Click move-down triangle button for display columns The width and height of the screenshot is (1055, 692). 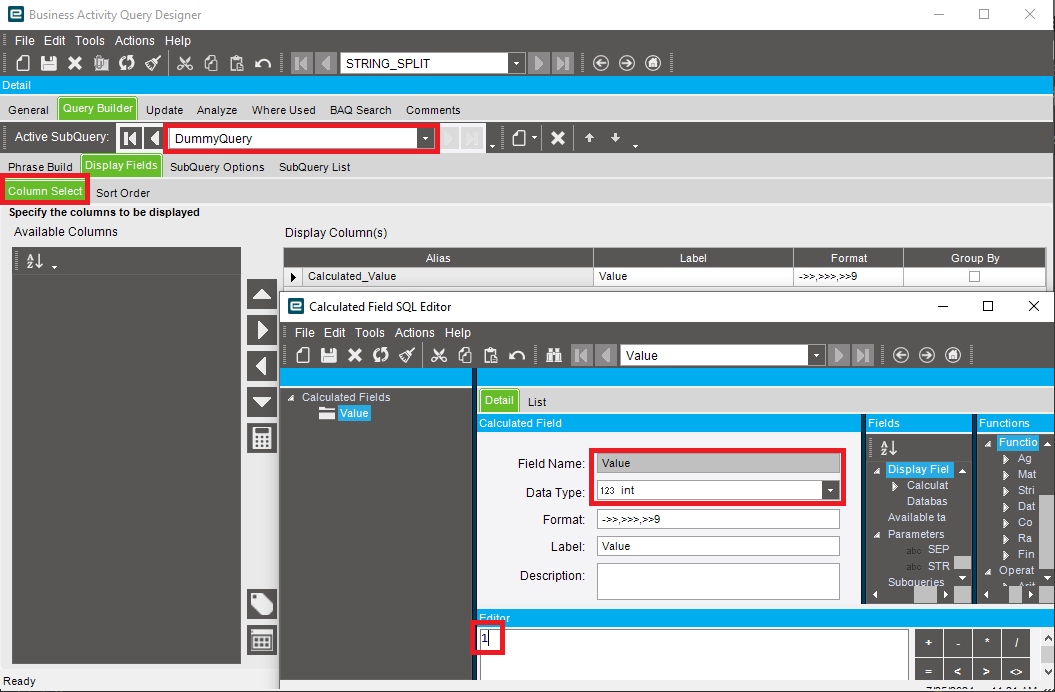pos(262,402)
